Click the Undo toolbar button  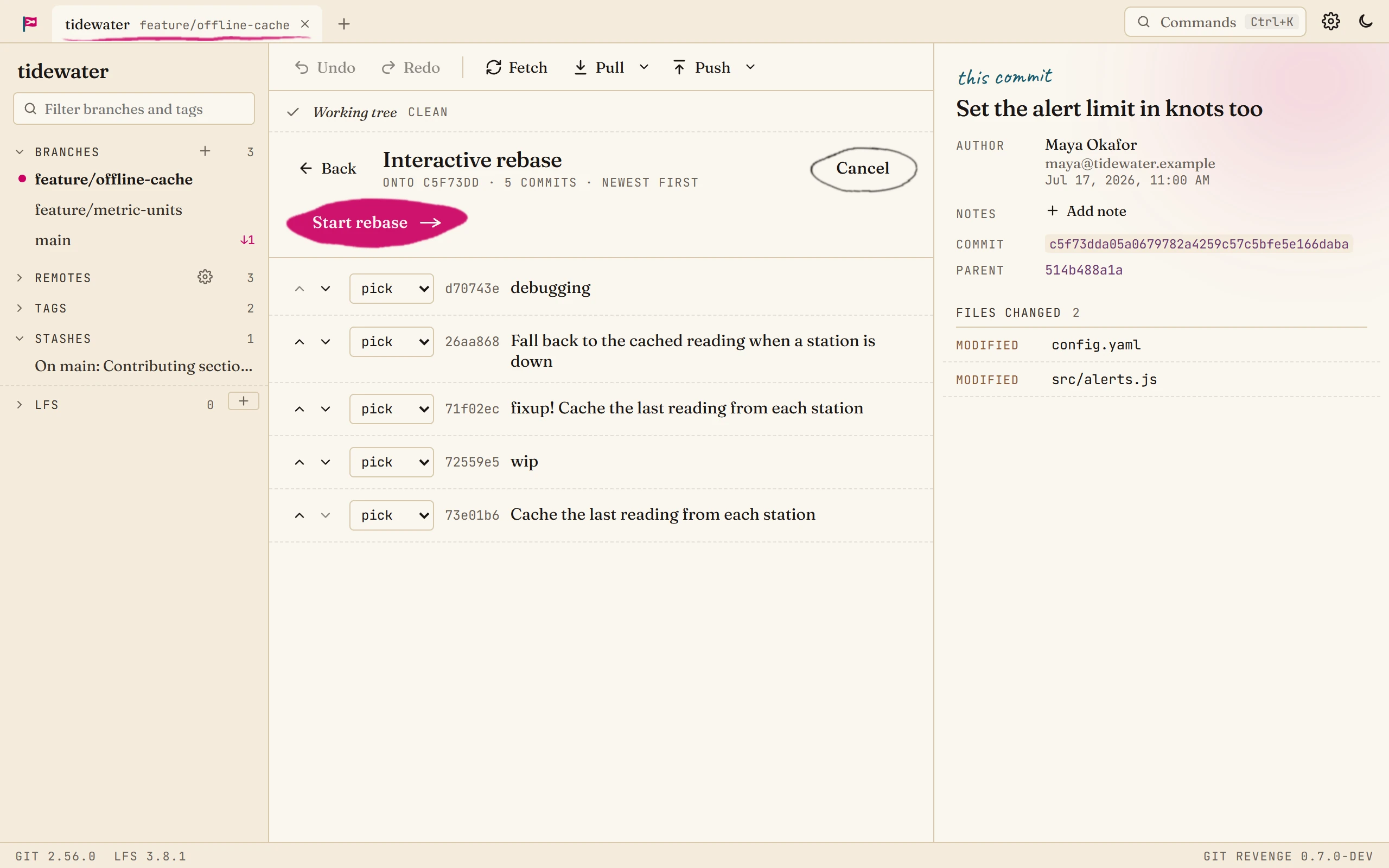[325, 67]
